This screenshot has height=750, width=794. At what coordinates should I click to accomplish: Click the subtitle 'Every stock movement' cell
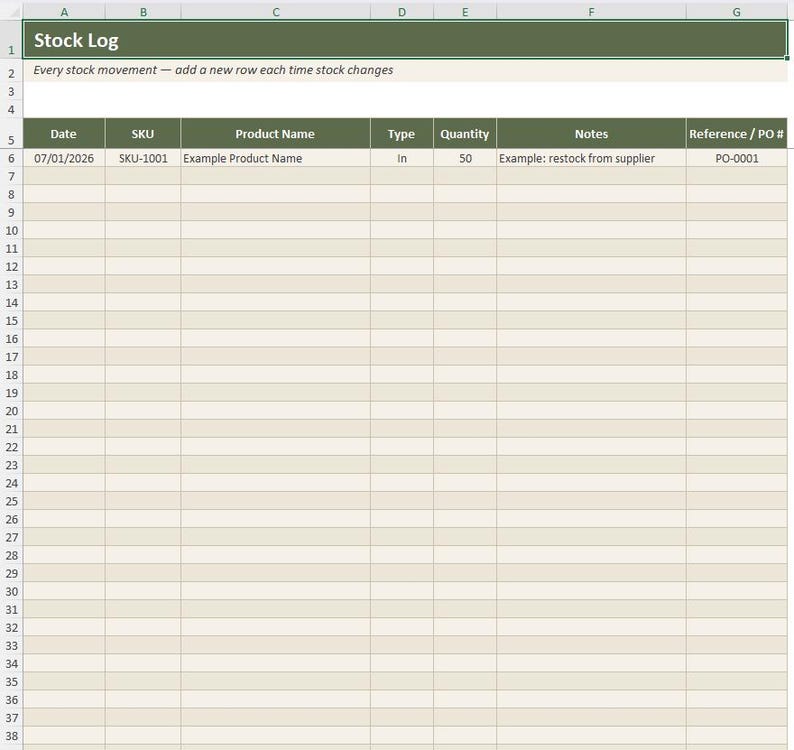[405, 70]
